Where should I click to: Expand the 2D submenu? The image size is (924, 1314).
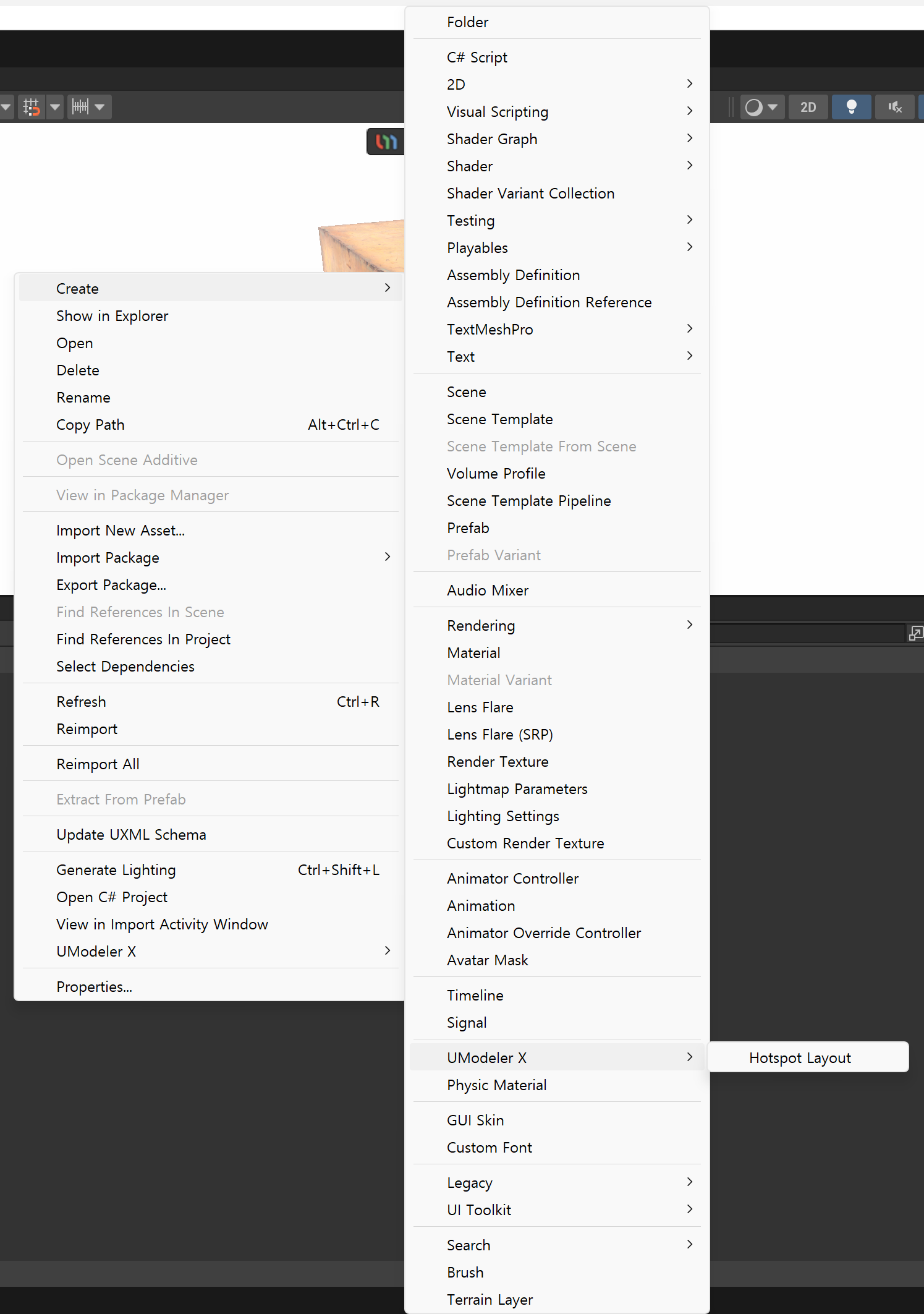tap(557, 85)
